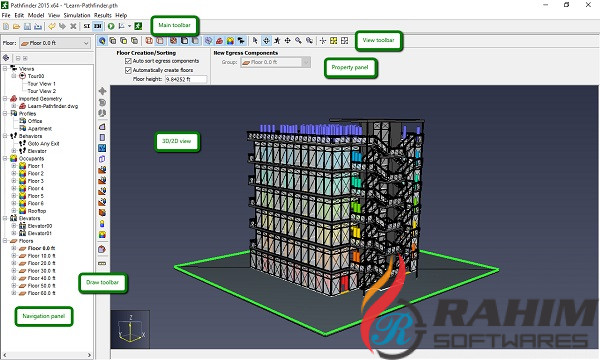The height and width of the screenshot is (360, 600).
Task: Click the collapse-all icon above the tree
Action: click(18, 58)
